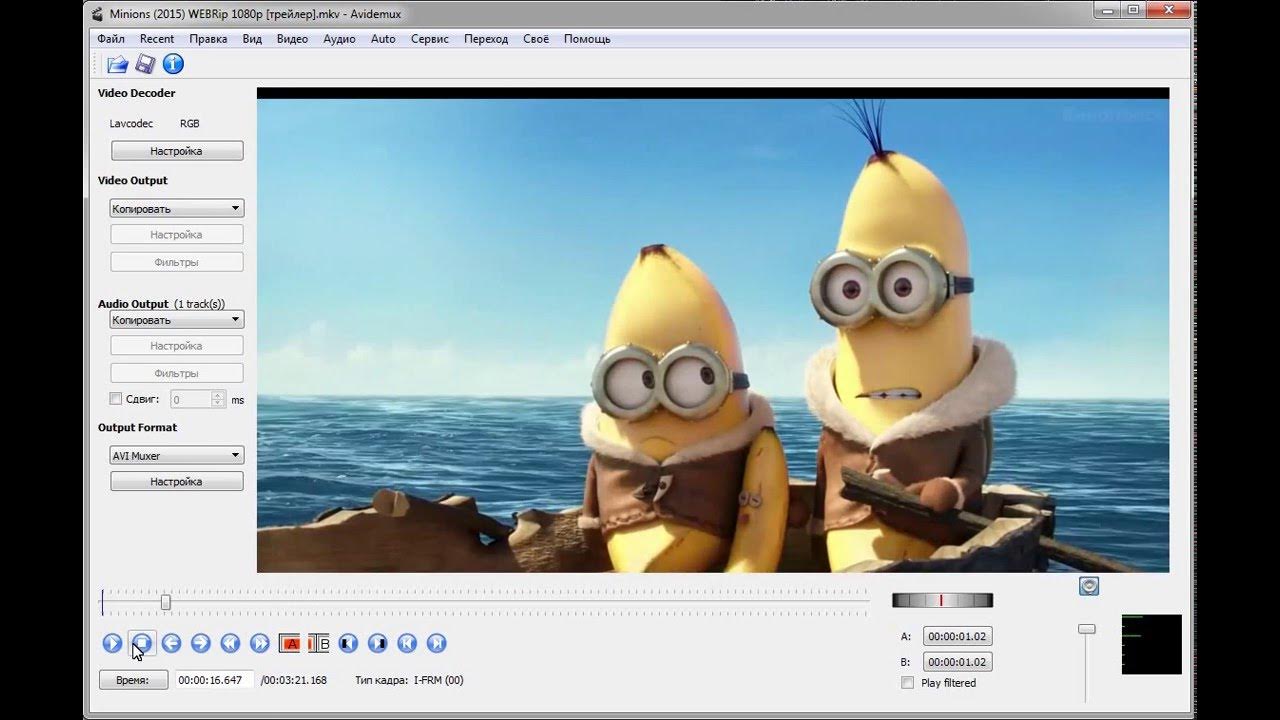Click the marker A time button
Viewport: 1280px width, 720px height.
[957, 636]
